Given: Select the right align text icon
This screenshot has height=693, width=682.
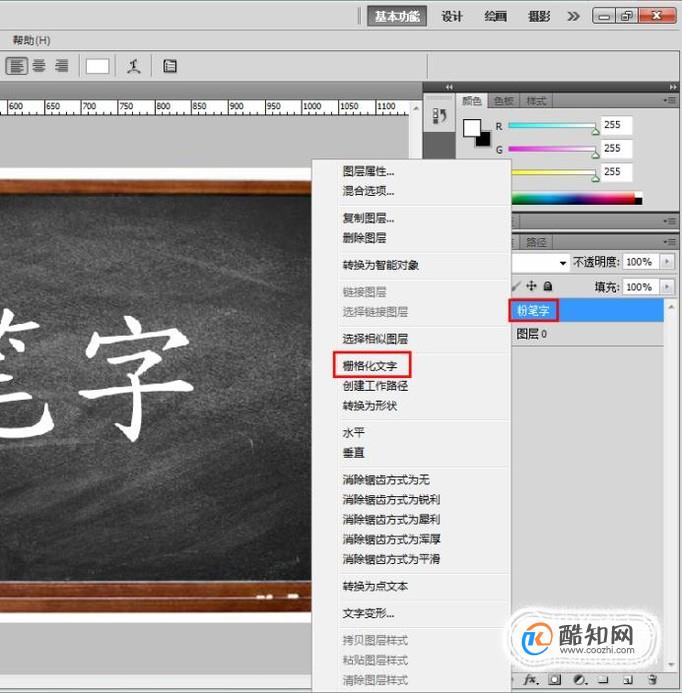Looking at the screenshot, I should [62, 66].
